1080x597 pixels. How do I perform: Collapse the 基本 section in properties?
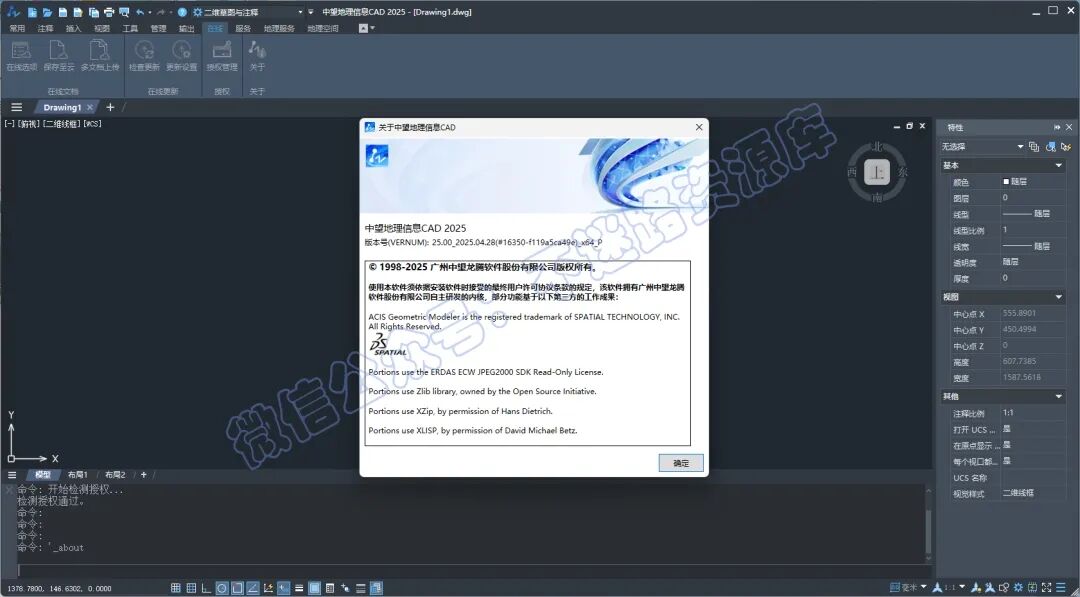point(1059,165)
